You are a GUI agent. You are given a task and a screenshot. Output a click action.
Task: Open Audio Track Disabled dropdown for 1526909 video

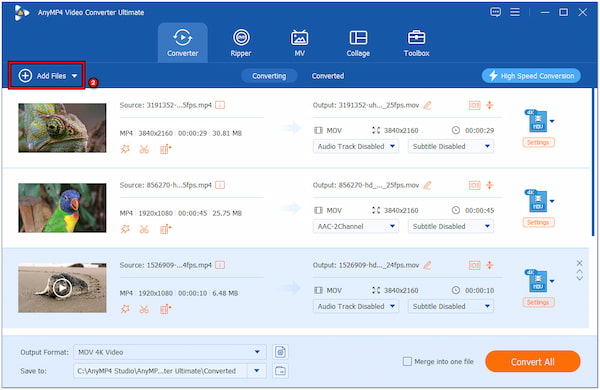[356, 306]
